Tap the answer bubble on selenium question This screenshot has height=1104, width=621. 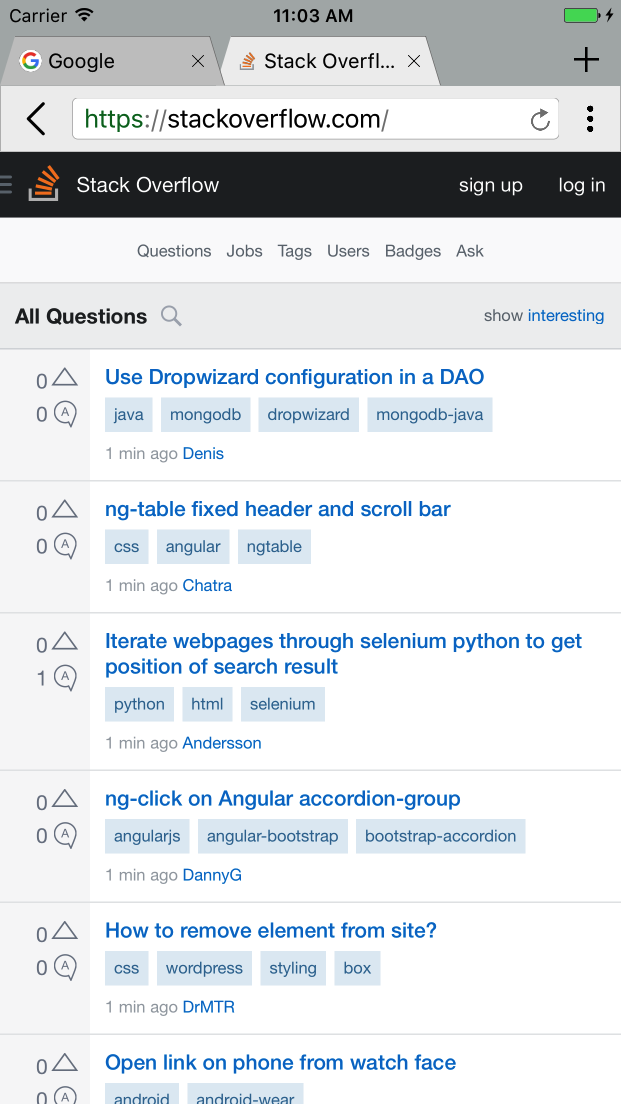click(x=65, y=678)
